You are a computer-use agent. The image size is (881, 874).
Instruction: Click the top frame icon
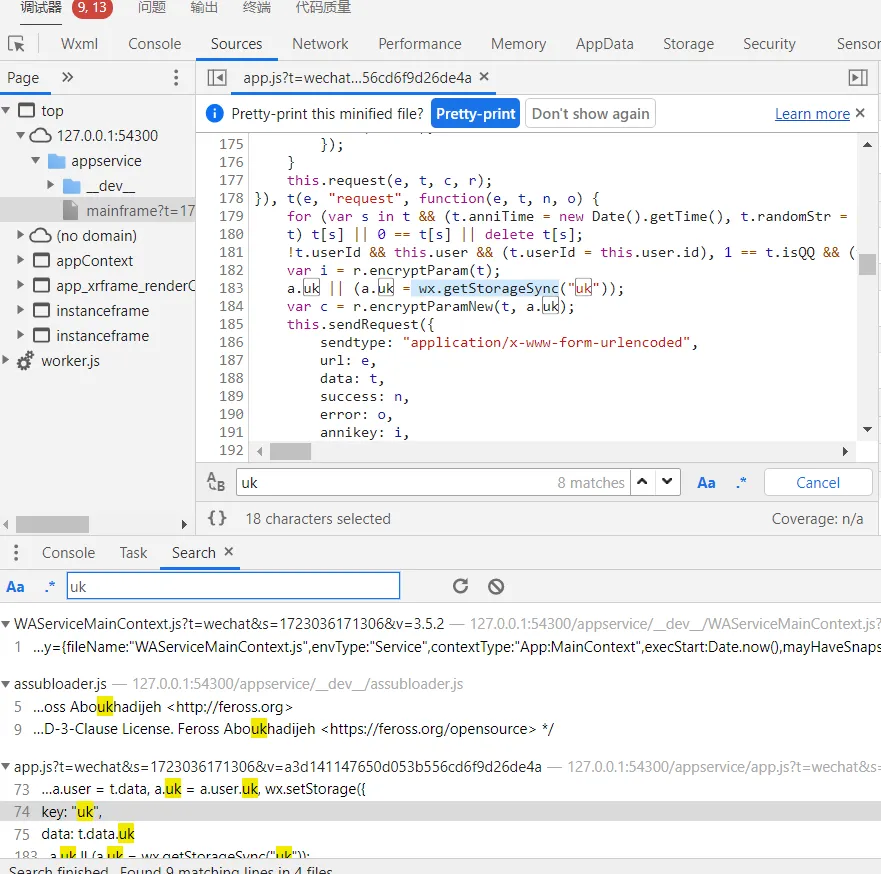coord(26,110)
